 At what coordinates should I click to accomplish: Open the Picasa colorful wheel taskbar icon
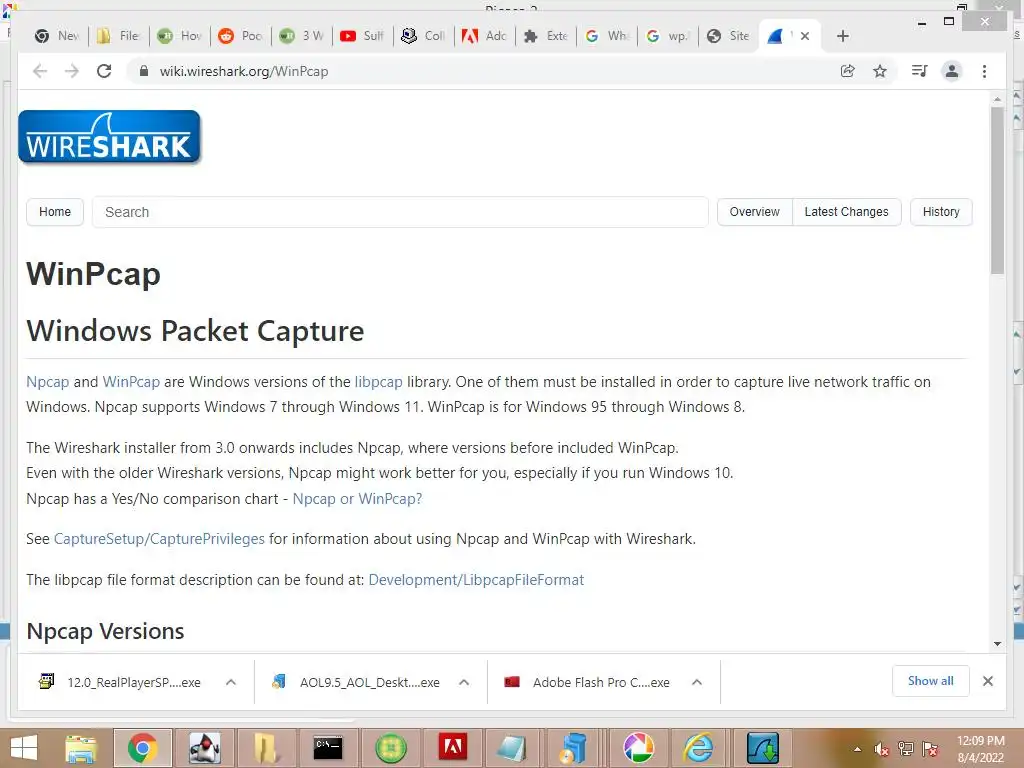tap(638, 748)
